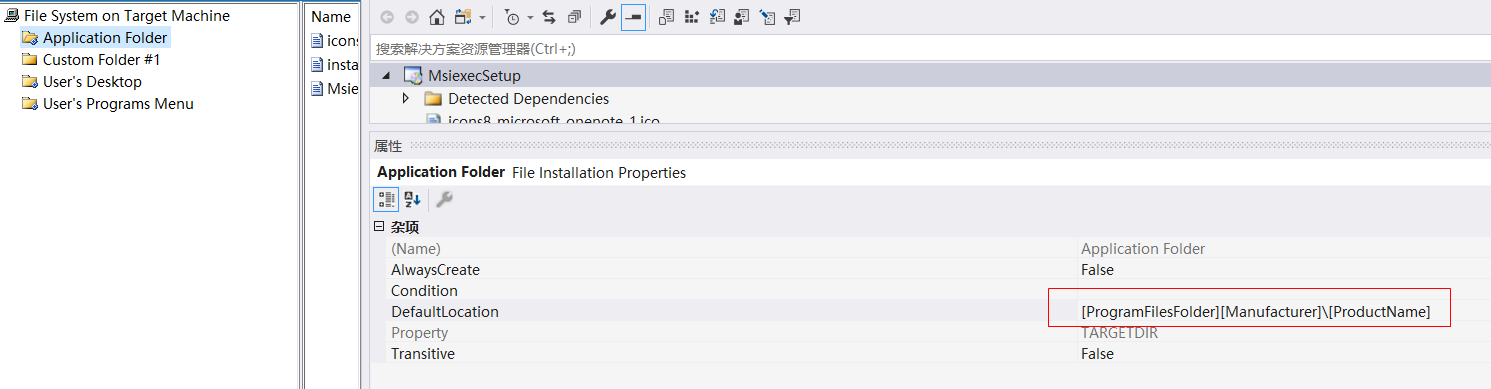Viewport: 1491px width, 389px height.
Task: Open the Custom Actions Editor icon
Action: click(767, 17)
